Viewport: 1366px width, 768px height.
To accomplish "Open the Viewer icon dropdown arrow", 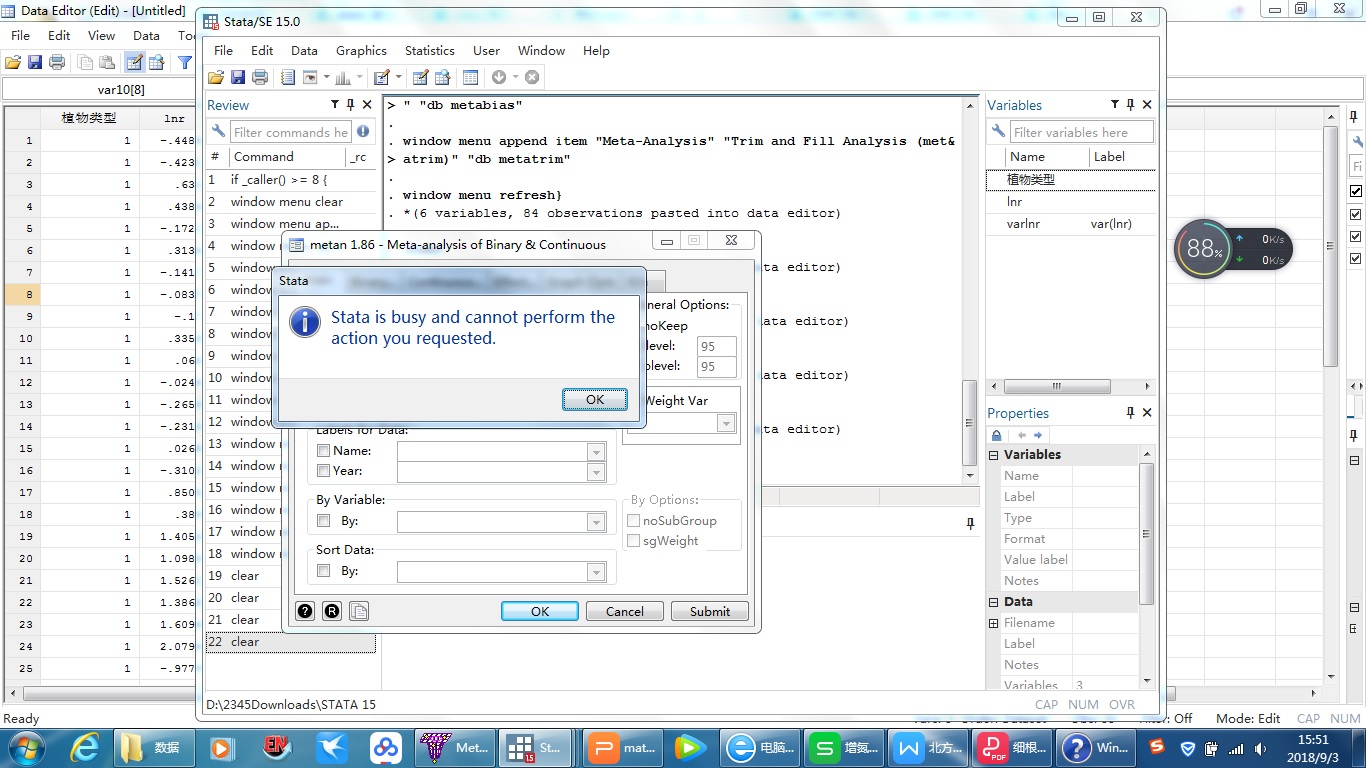I will click(325, 77).
